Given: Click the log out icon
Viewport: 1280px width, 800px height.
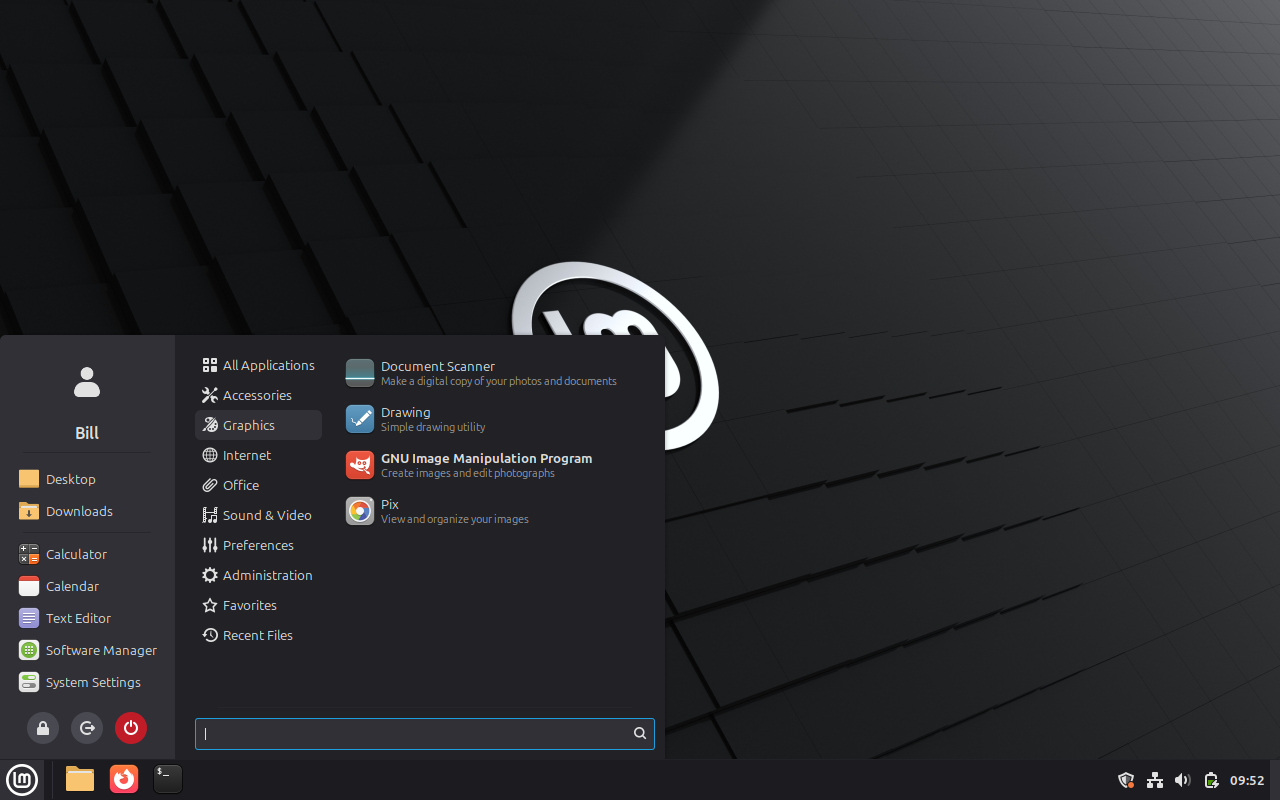Looking at the screenshot, I should coord(87,728).
